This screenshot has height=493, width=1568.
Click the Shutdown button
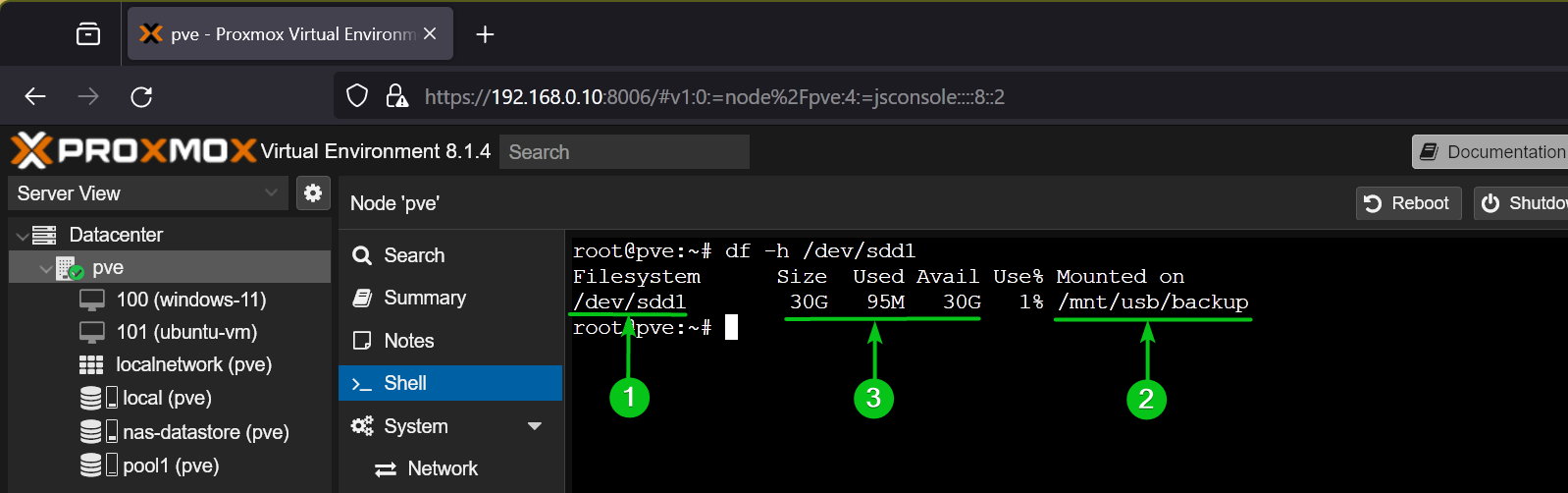coord(1521,203)
